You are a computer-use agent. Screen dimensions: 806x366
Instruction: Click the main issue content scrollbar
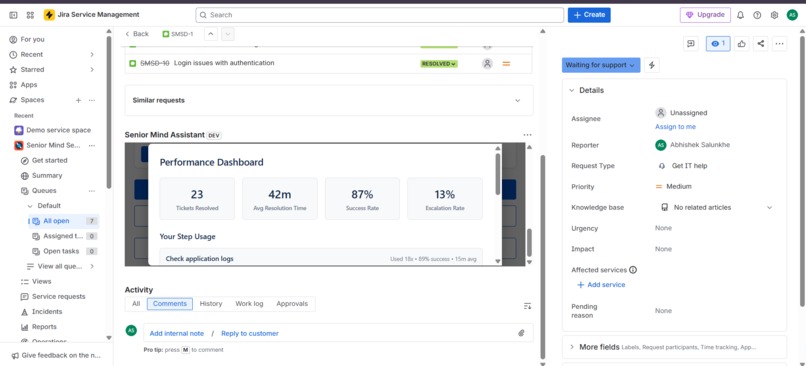point(542,257)
